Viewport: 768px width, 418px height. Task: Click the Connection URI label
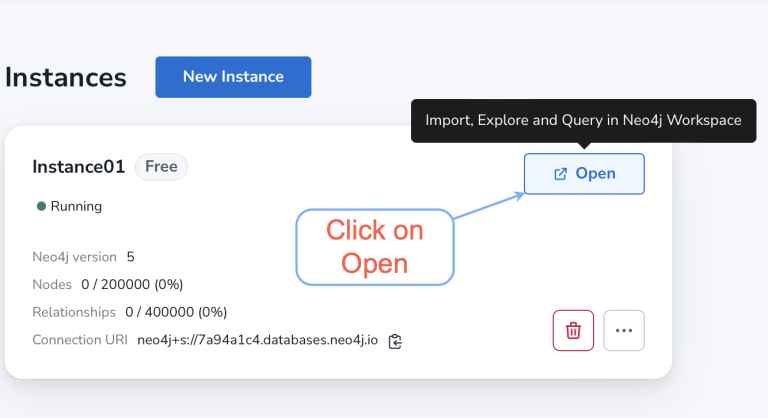click(80, 340)
